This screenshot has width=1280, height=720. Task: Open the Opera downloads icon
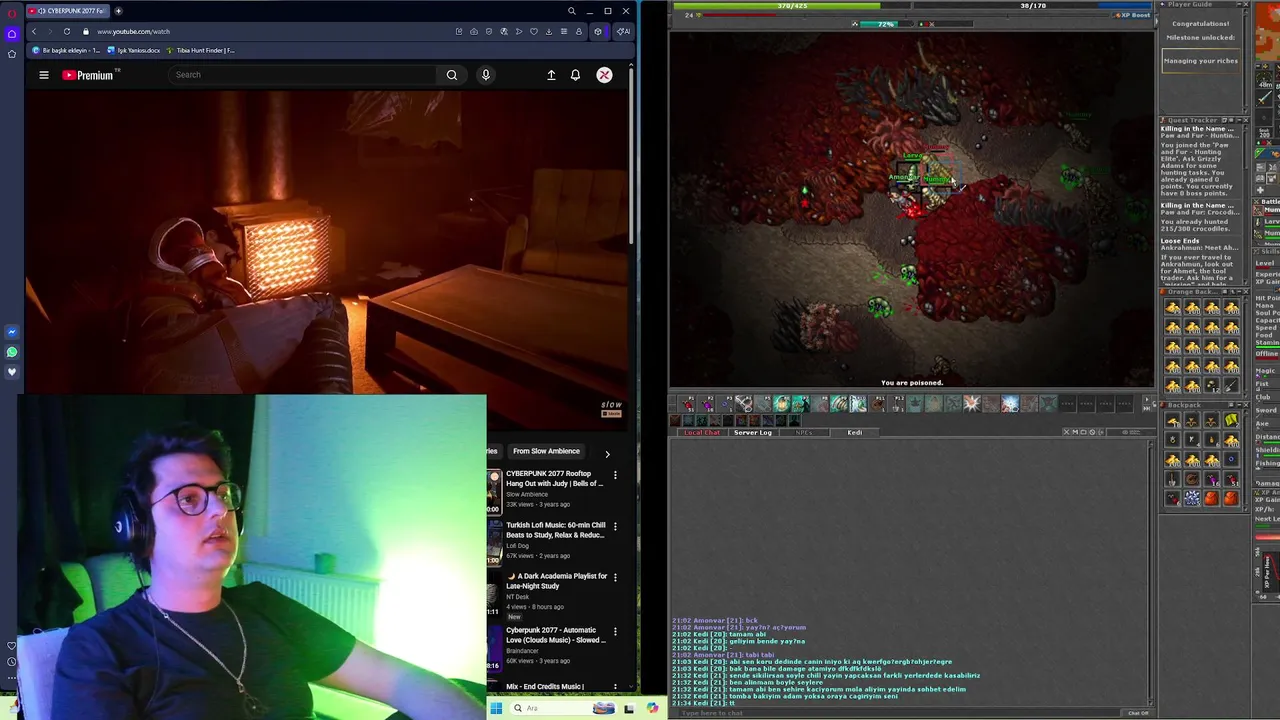(548, 31)
